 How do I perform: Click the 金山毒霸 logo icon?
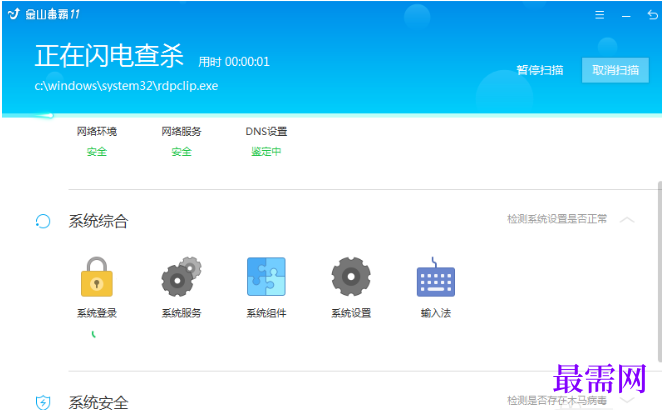14,14
